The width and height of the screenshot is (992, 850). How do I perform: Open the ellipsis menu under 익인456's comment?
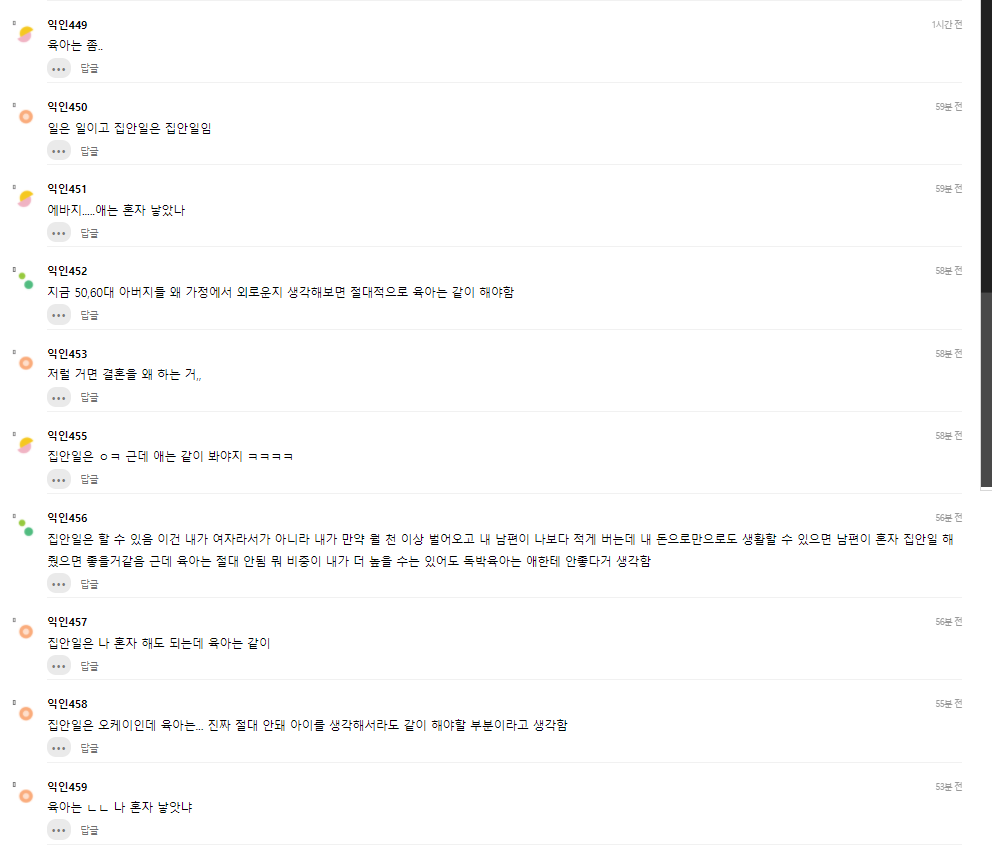(x=59, y=584)
